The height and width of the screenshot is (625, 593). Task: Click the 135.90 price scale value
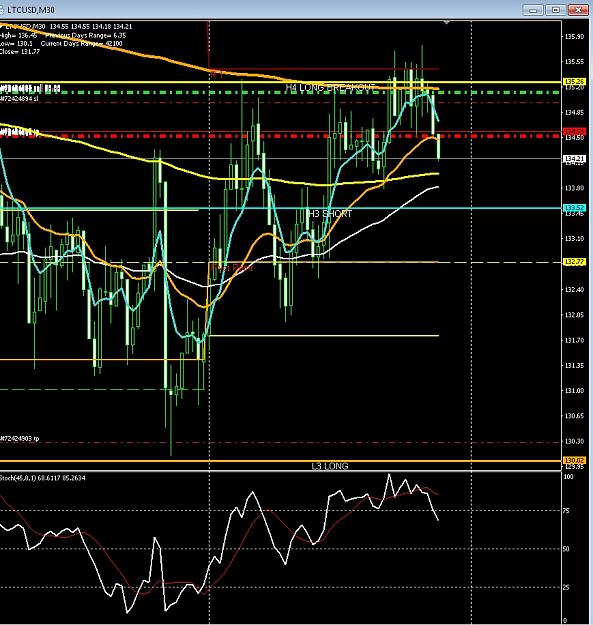(x=574, y=36)
